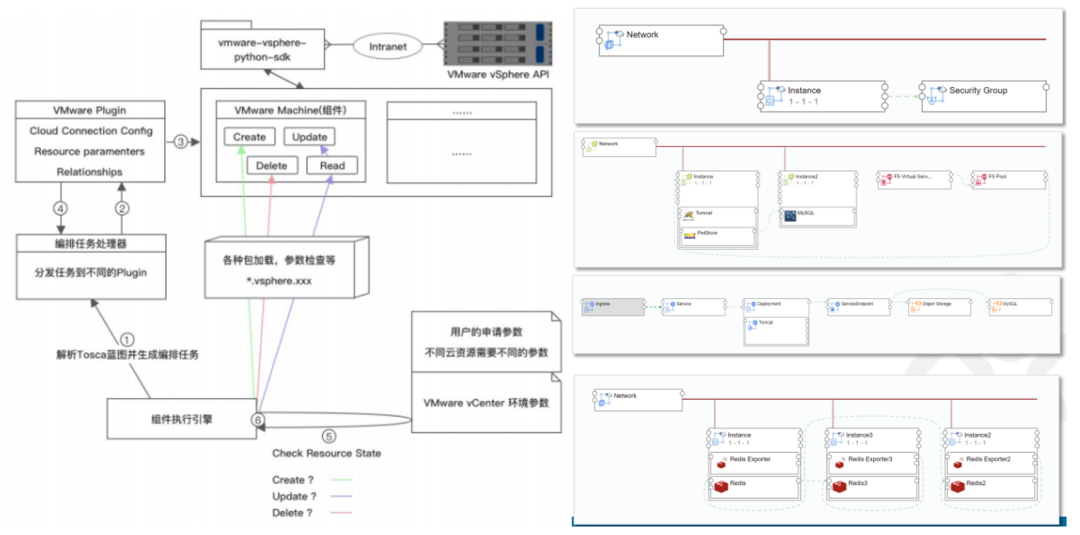1080x535 pixels.
Task: Click the Resource paramenters text
Action: click(x=91, y=151)
